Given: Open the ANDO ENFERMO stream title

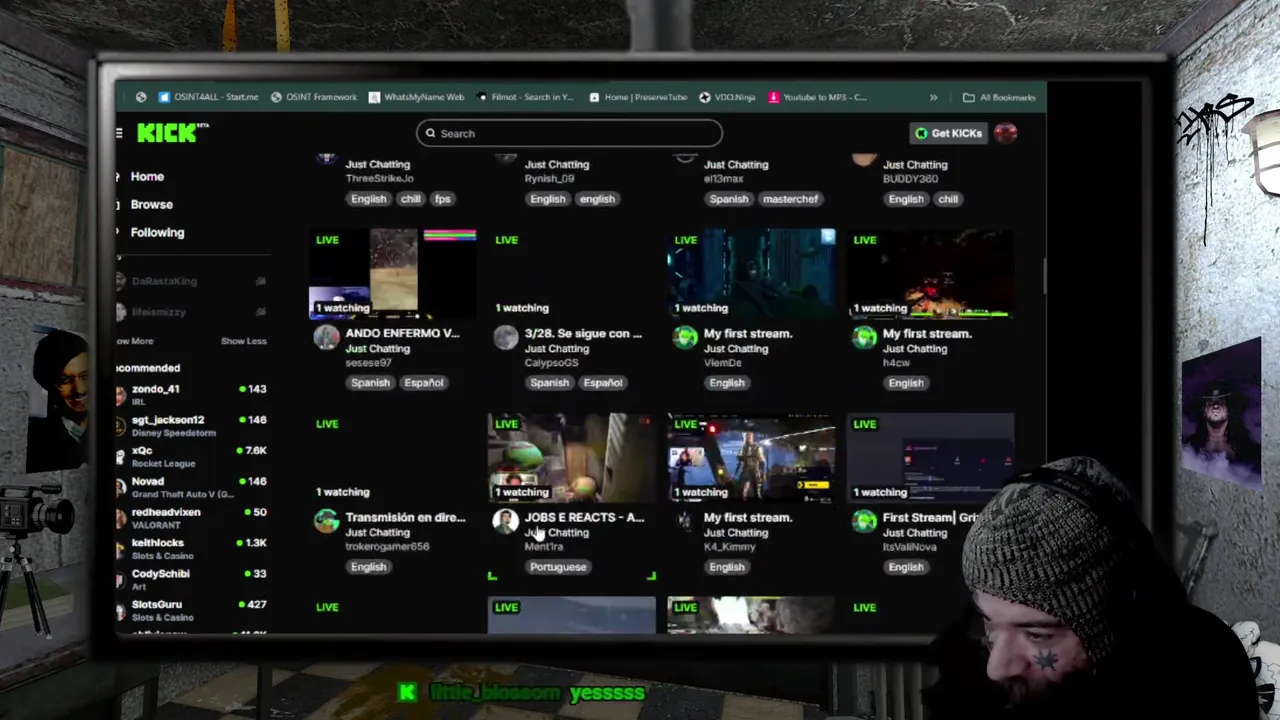Looking at the screenshot, I should [402, 333].
